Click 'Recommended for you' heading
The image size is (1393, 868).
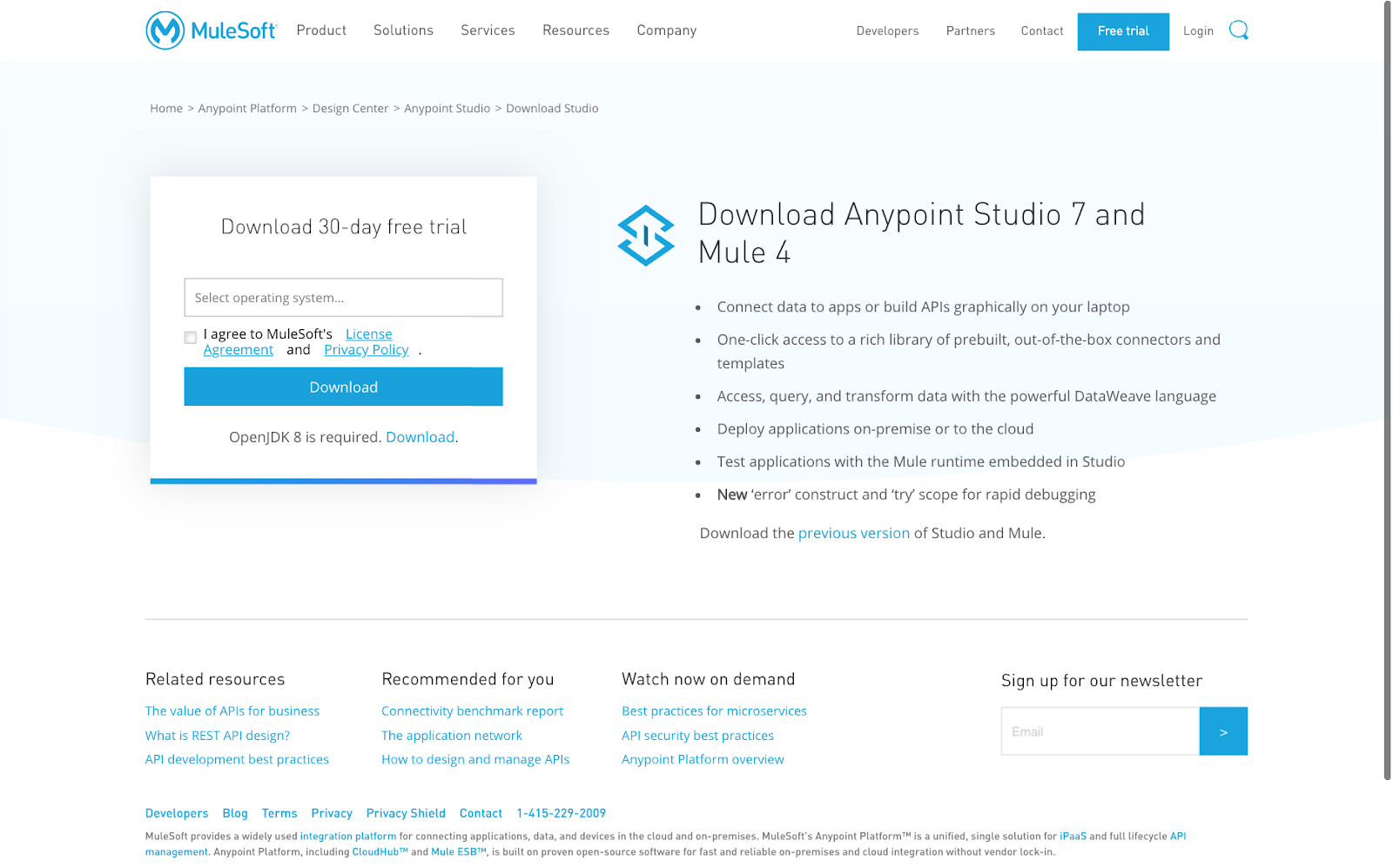click(468, 679)
